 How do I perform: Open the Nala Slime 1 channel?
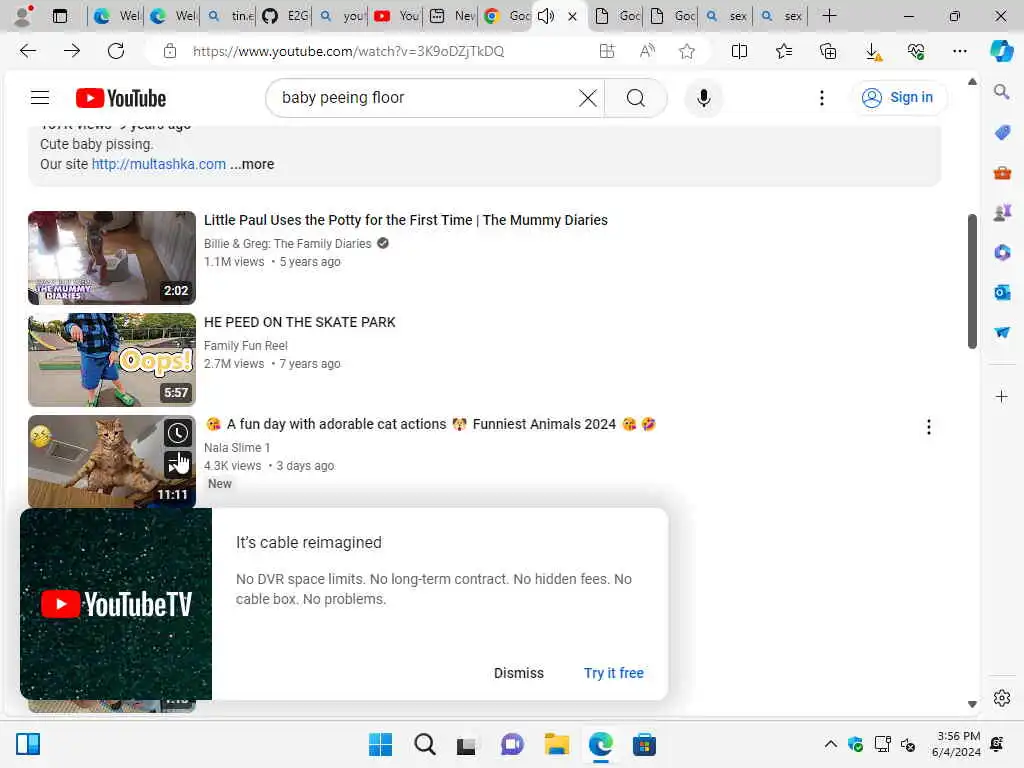tap(236, 447)
